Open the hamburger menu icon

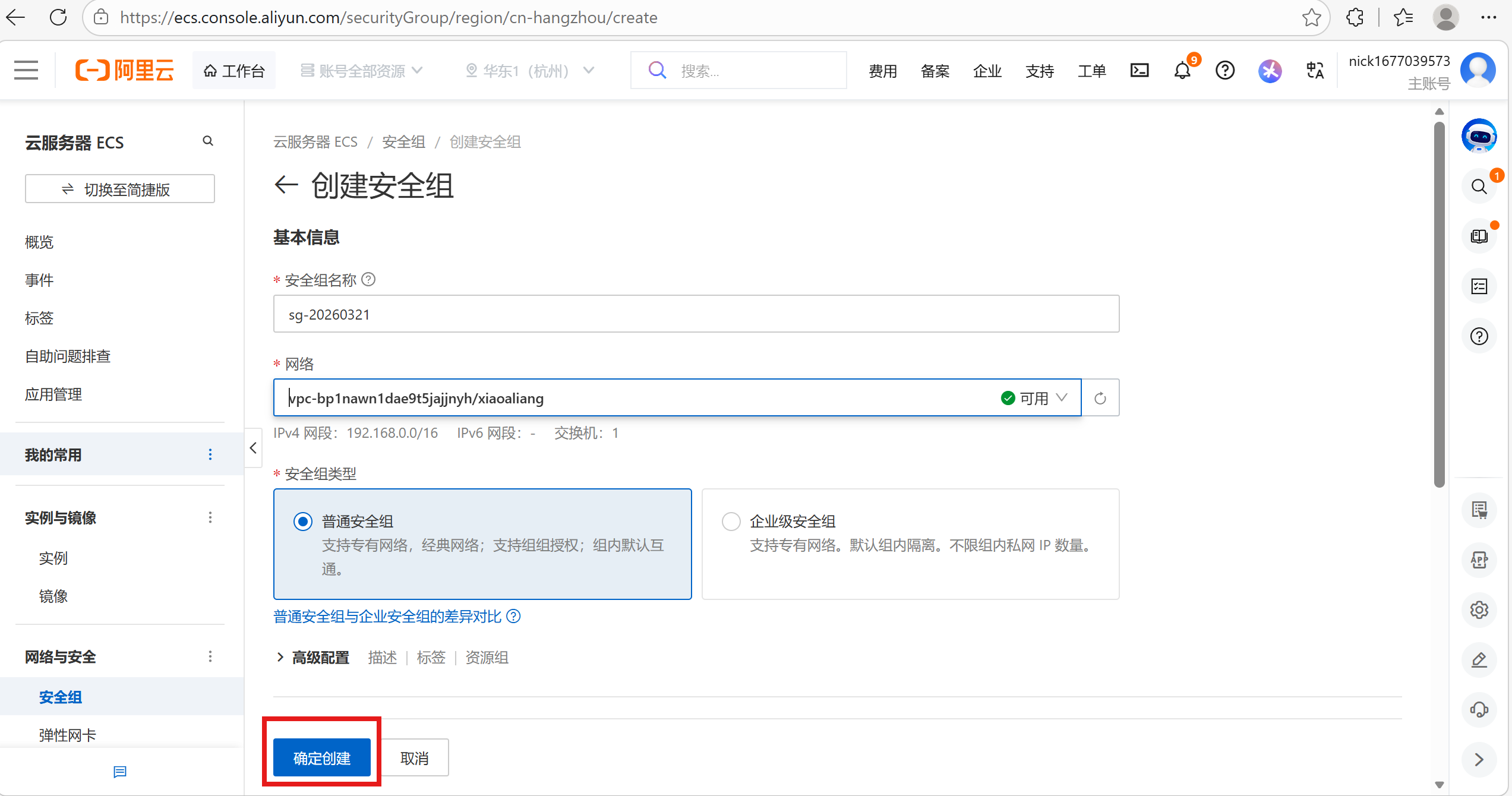point(26,70)
